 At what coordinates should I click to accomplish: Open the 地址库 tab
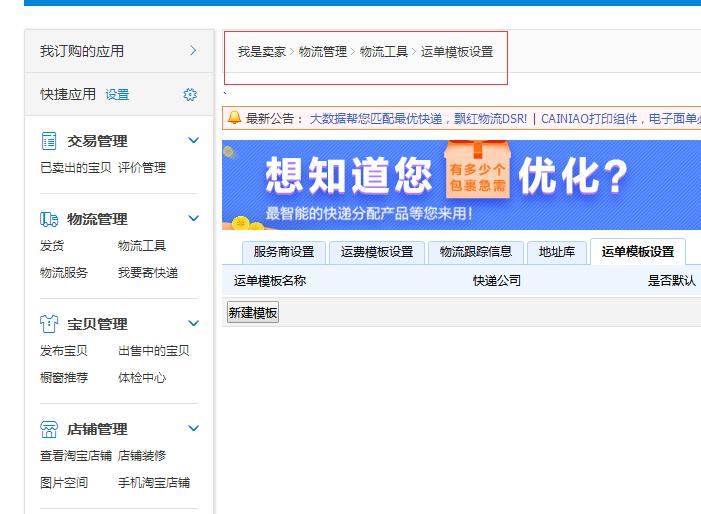[557, 252]
